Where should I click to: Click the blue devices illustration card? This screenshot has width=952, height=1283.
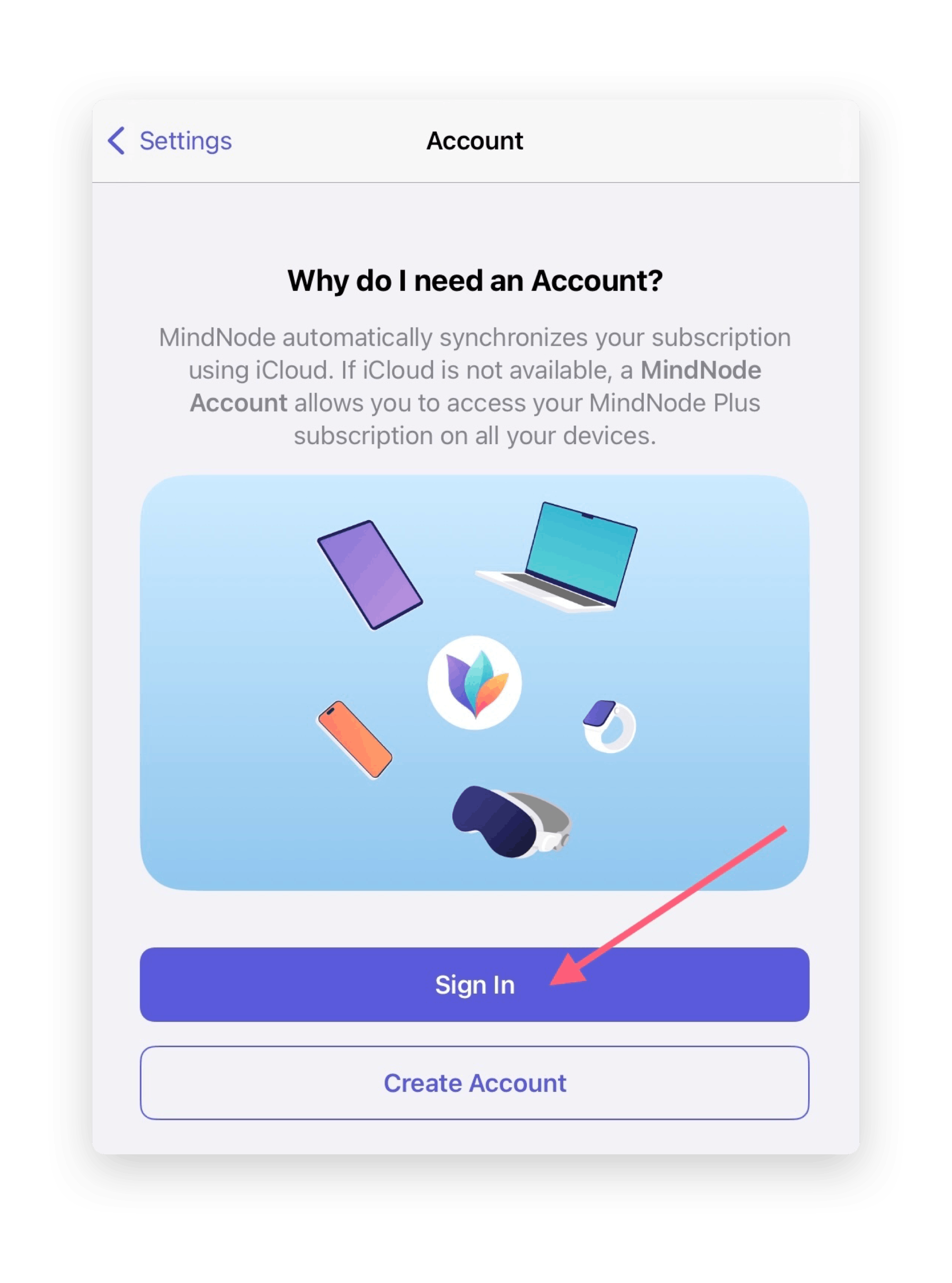tap(474, 682)
